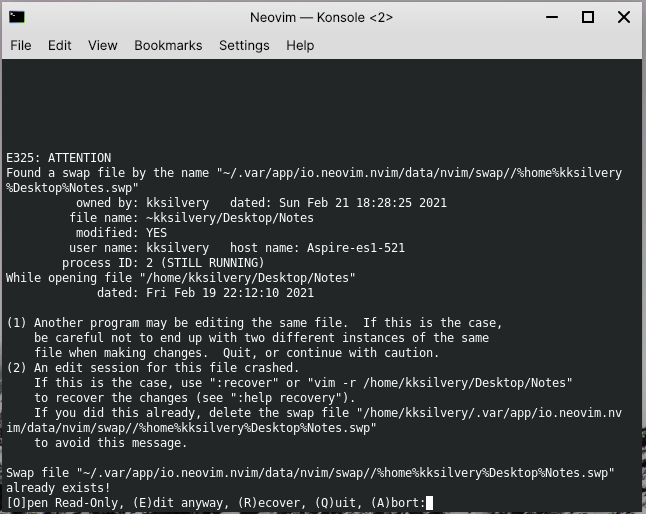The width and height of the screenshot is (646, 514).
Task: Click 'process ID: 2 (STILL RUNNING)' line
Action: click(x=163, y=263)
